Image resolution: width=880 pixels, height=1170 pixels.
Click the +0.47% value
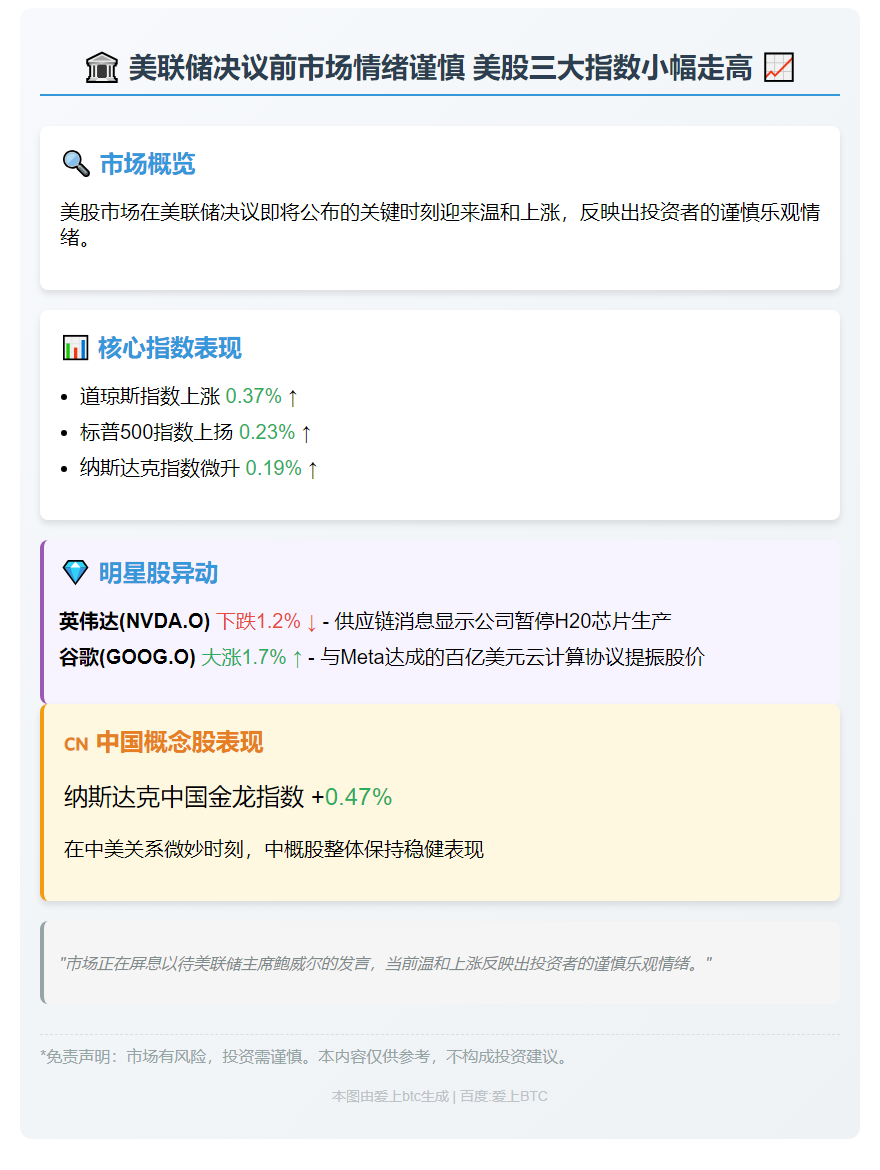[x=352, y=797]
